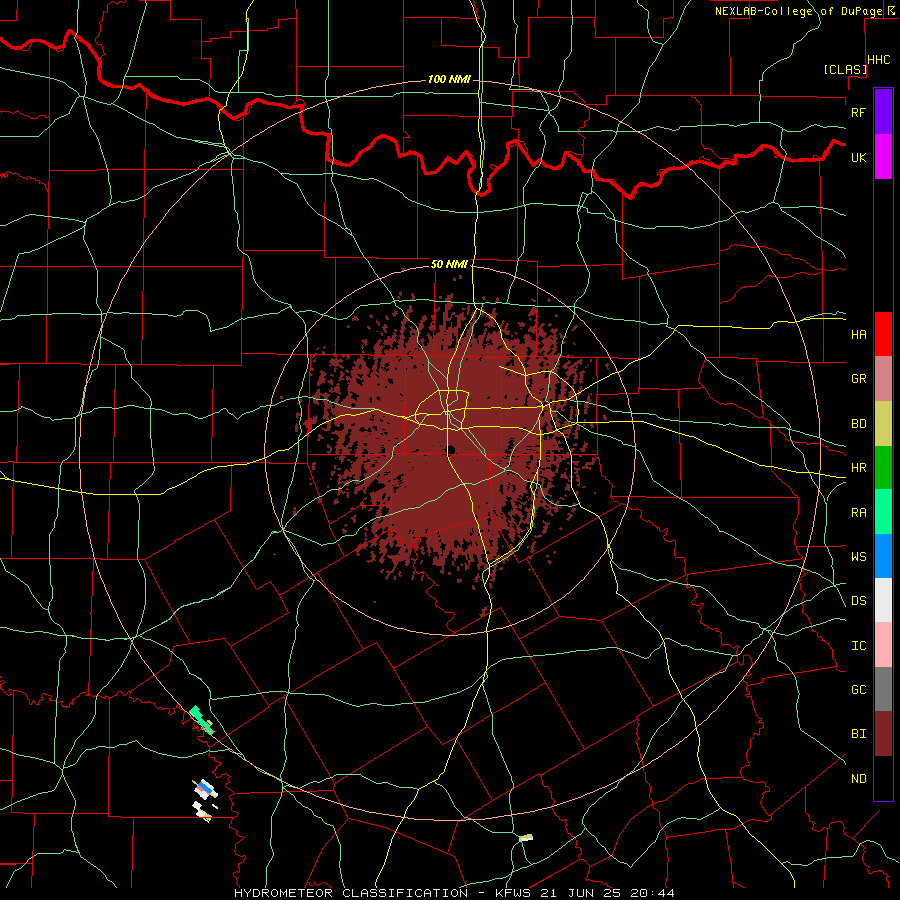Viewport: 900px width, 900px height.
Task: Click the HHC product code text
Action: point(879,60)
